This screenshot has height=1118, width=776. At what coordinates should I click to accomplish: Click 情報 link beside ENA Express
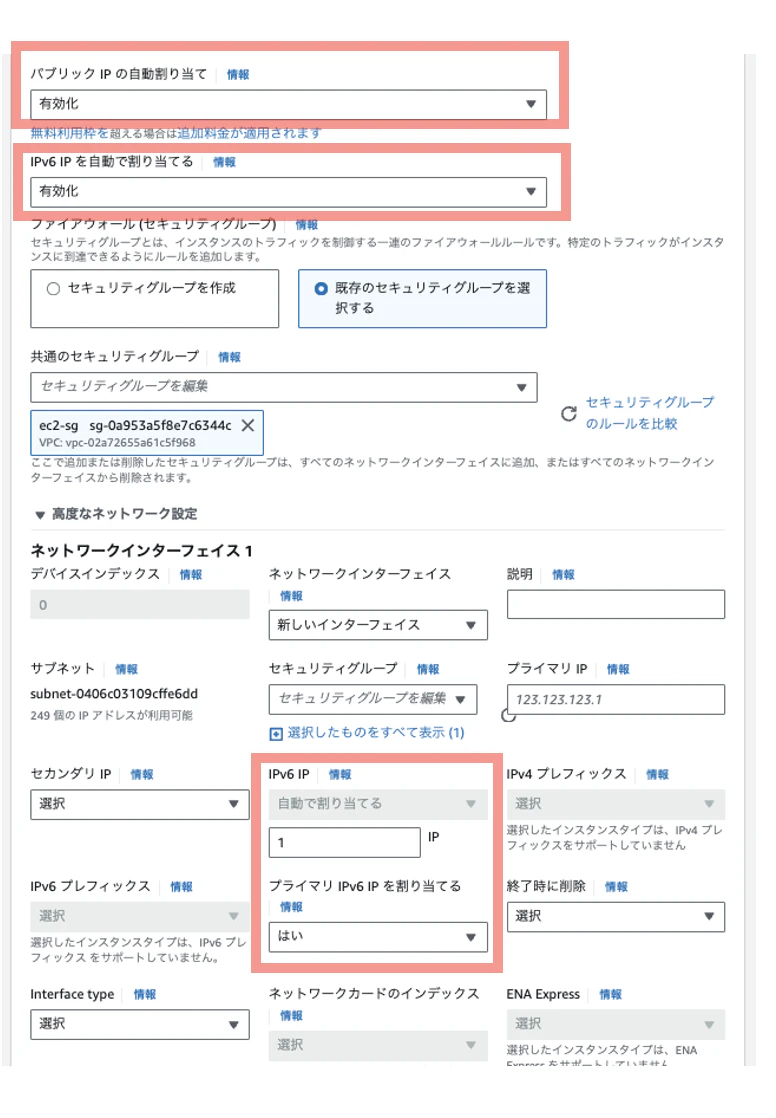611,995
